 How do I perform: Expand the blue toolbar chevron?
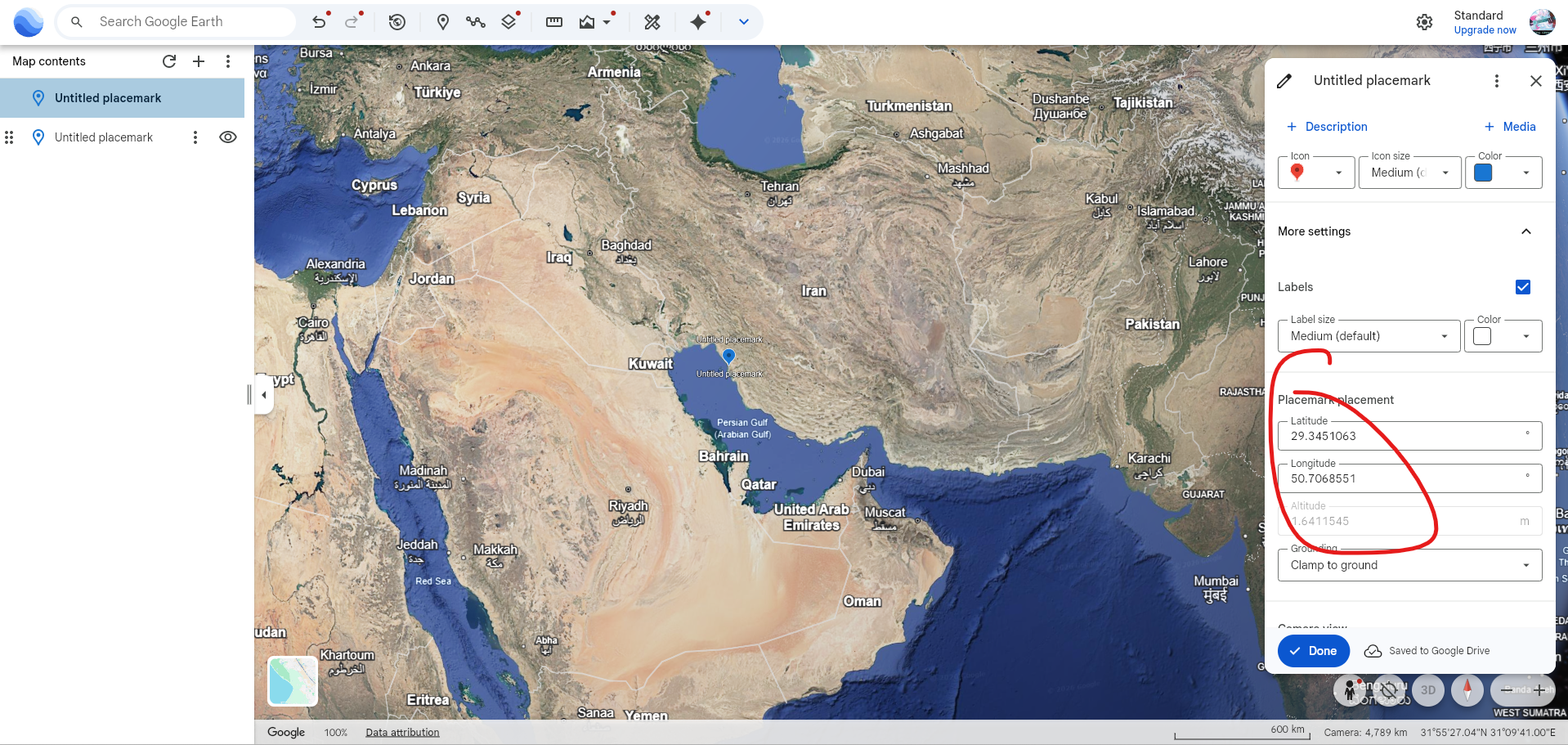744,22
